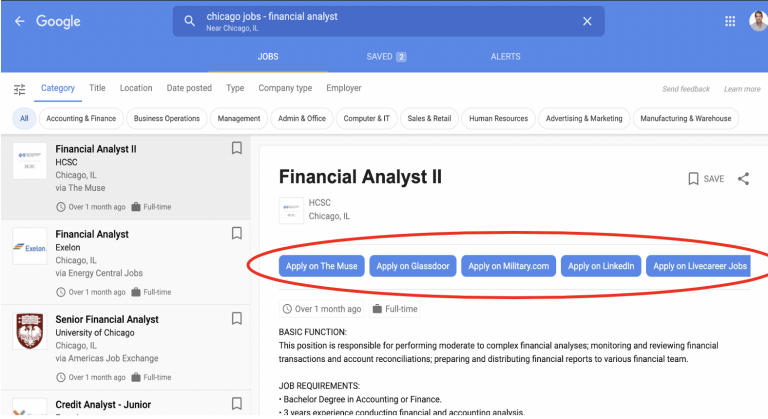Click into the job search box

(388, 21)
